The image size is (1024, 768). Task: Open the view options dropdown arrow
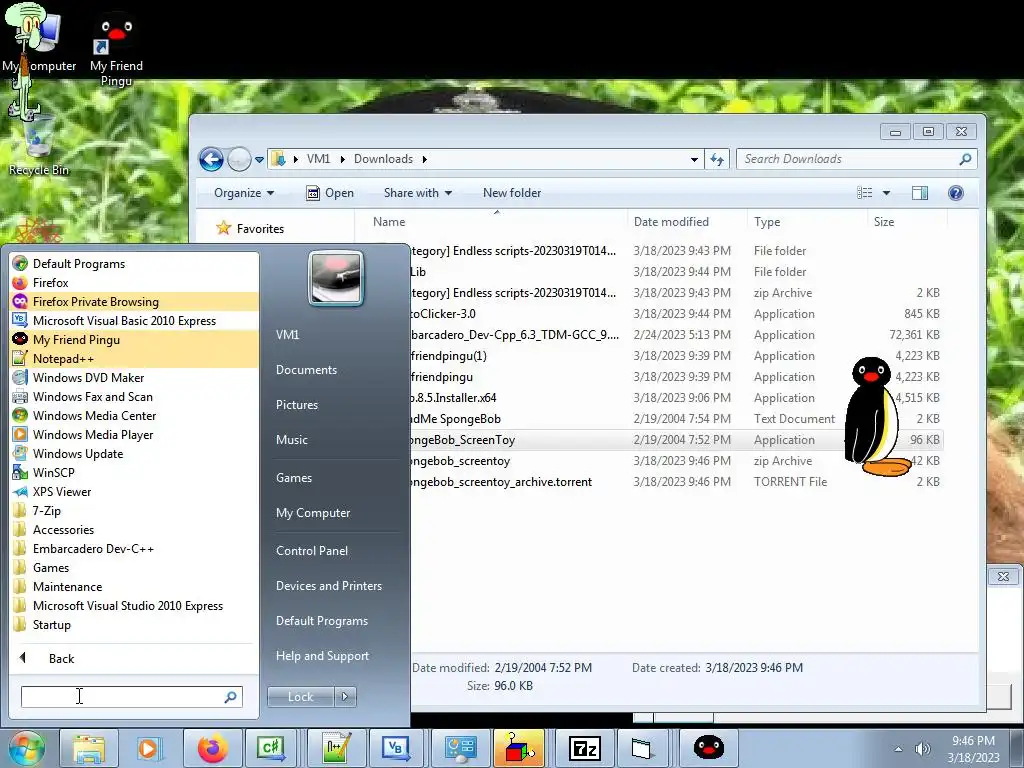click(886, 193)
